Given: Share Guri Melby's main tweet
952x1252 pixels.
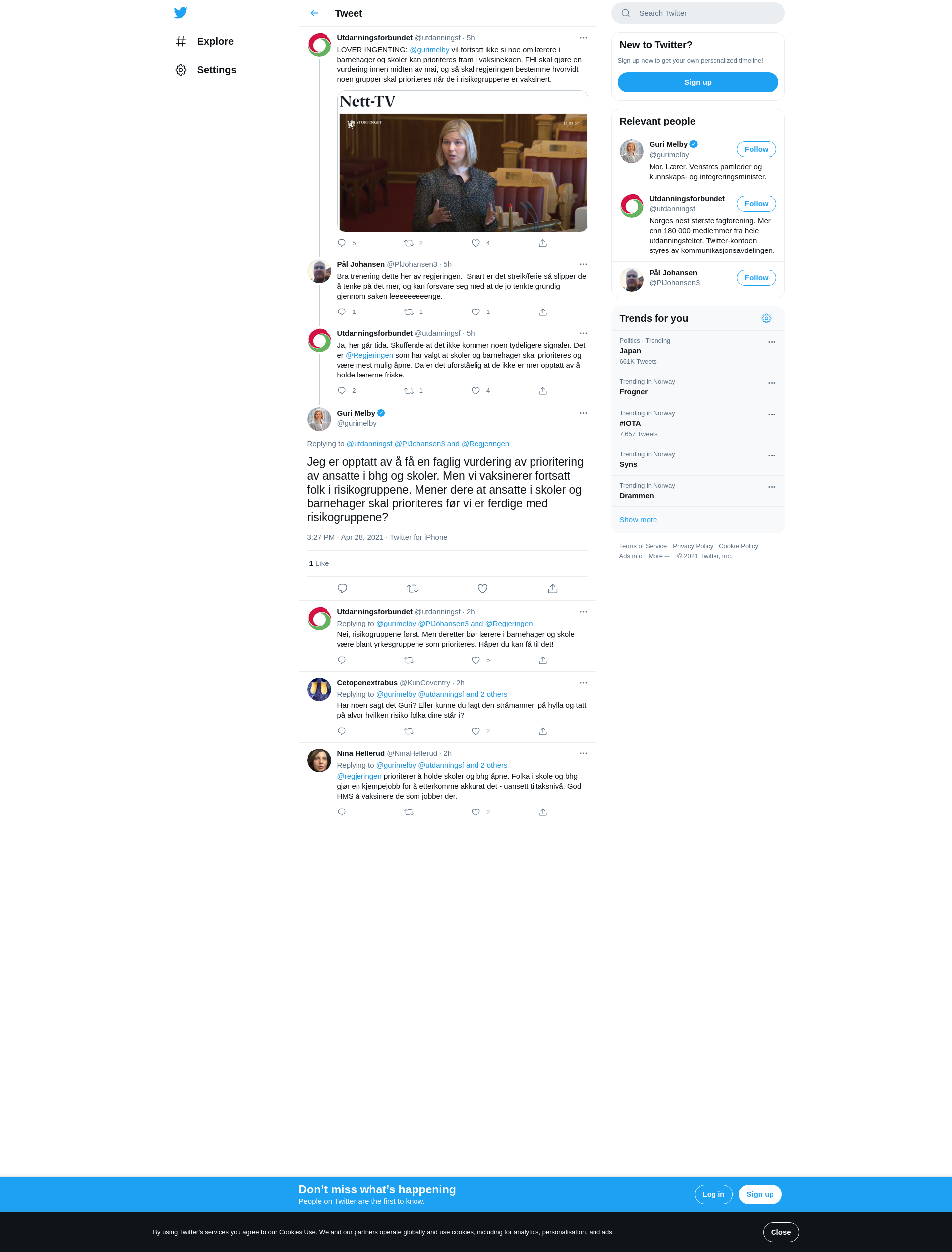Looking at the screenshot, I should tap(552, 588).
